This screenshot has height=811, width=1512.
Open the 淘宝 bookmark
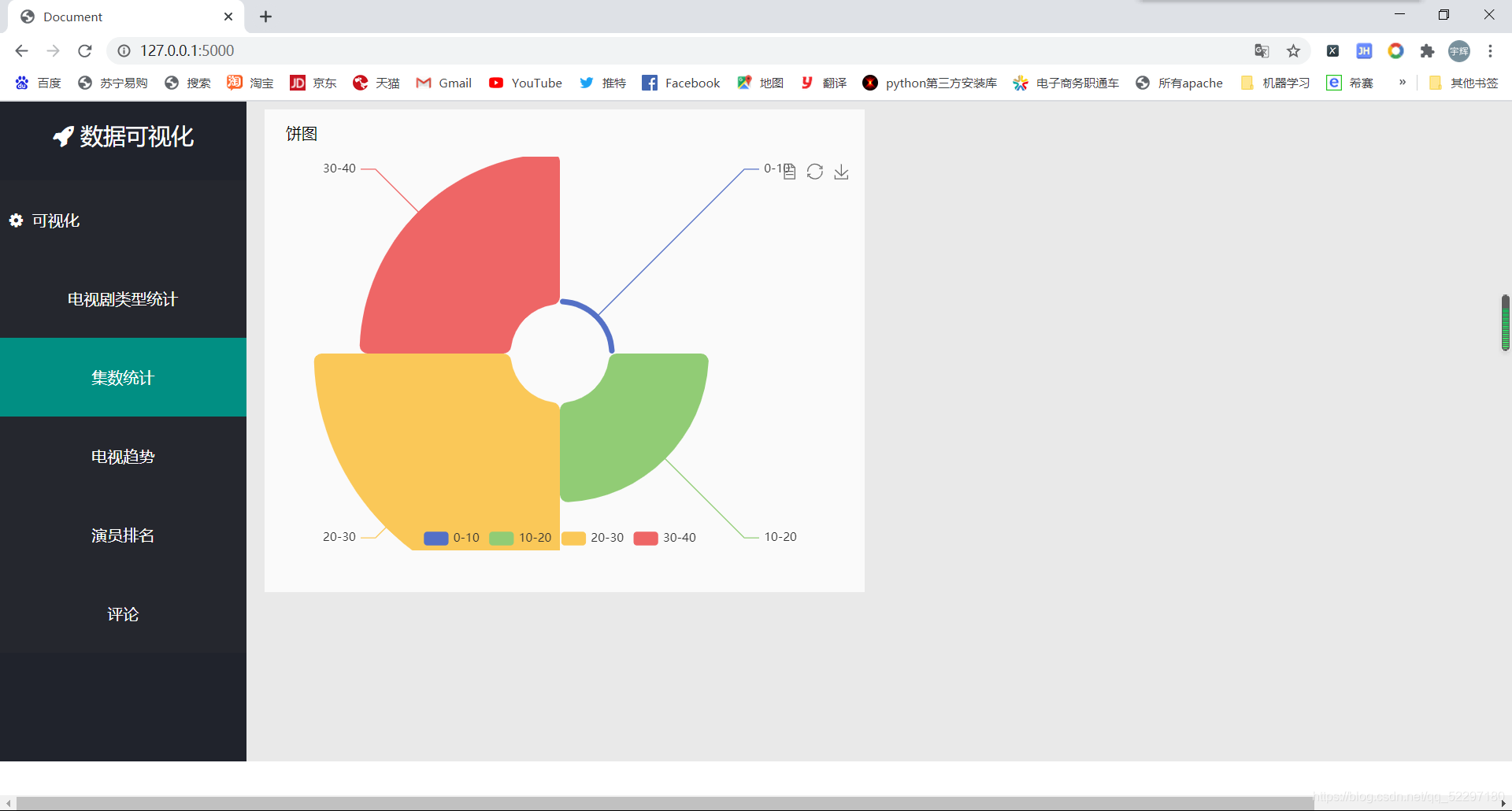click(x=250, y=83)
